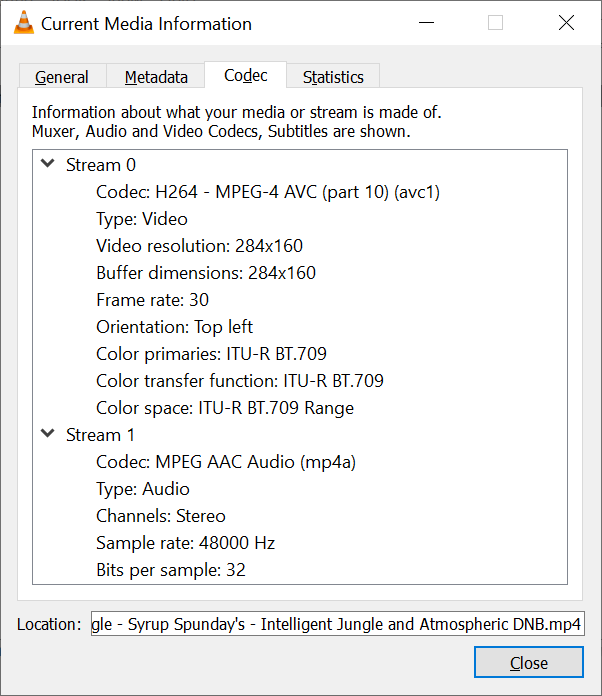
Task: Select the Channels: Stereo row
Action: tap(161, 516)
